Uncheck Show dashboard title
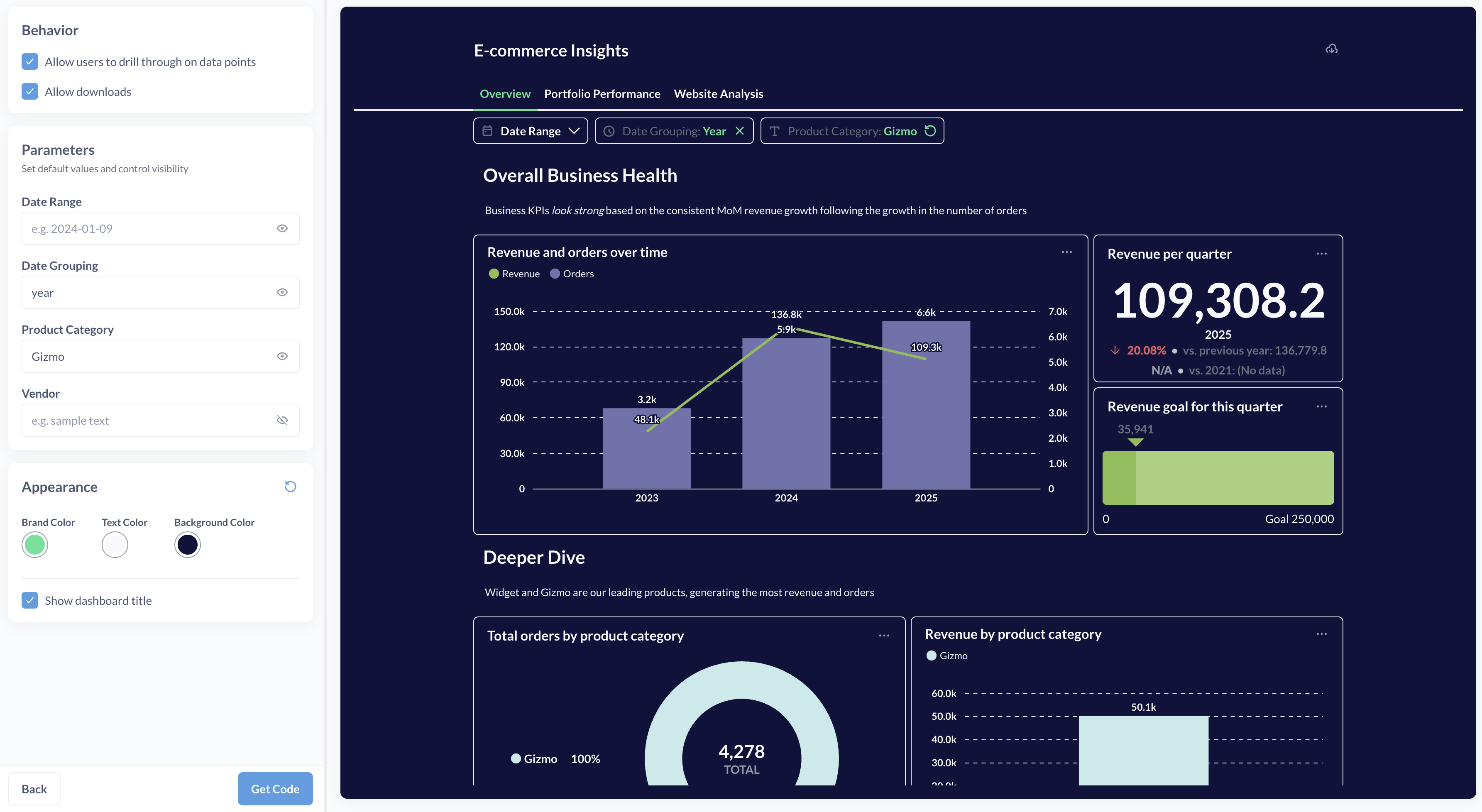The width and height of the screenshot is (1482, 812). pos(30,600)
